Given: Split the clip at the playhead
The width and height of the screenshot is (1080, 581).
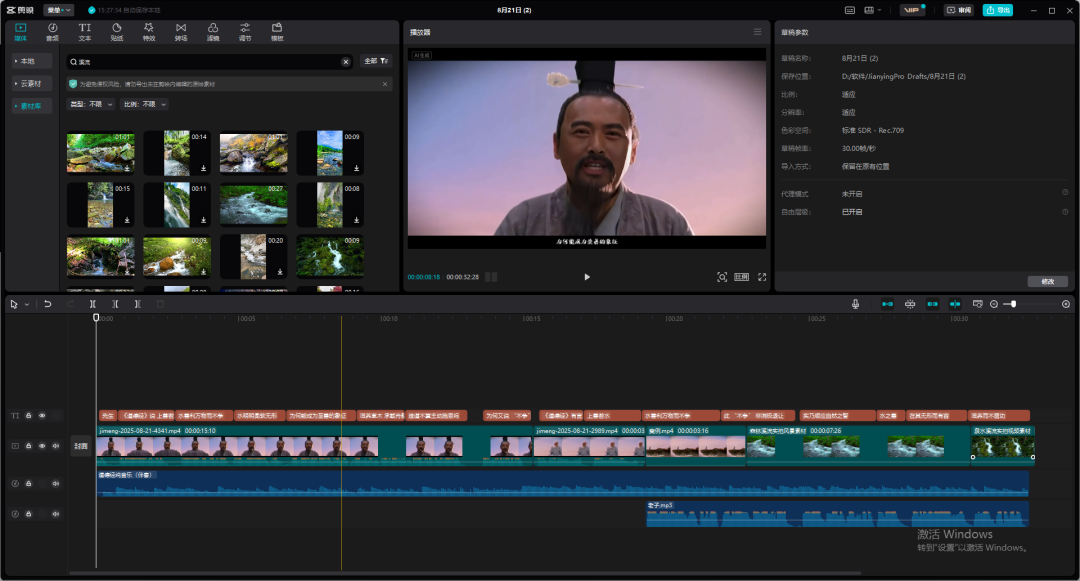Looking at the screenshot, I should tap(92, 304).
